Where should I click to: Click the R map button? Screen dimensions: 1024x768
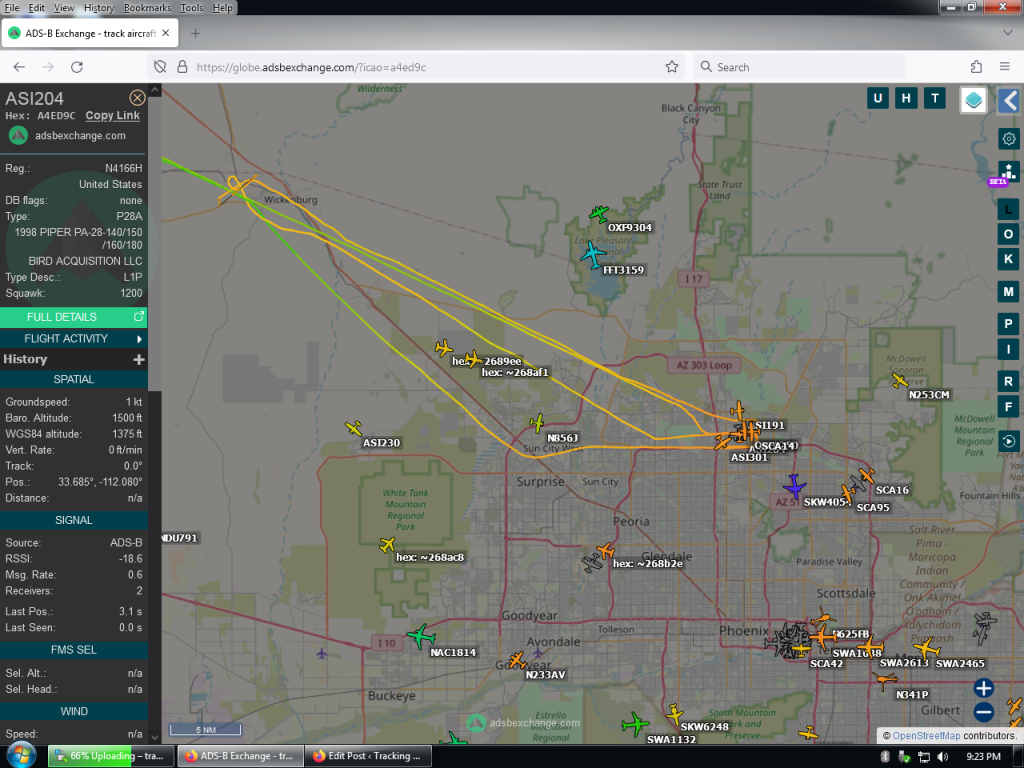point(1008,381)
